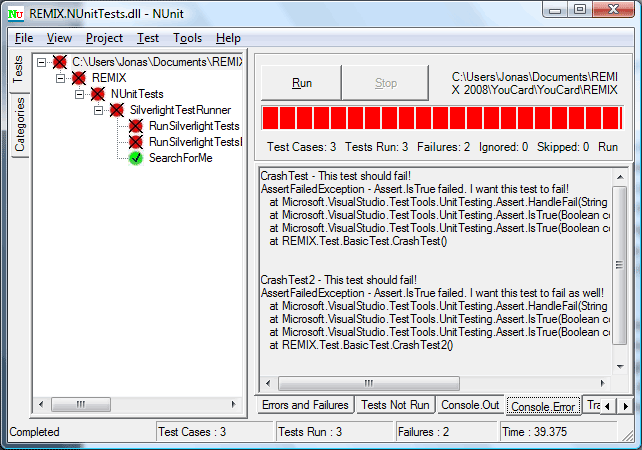
Task: Click the window resize grip in corner
Action: [627, 435]
